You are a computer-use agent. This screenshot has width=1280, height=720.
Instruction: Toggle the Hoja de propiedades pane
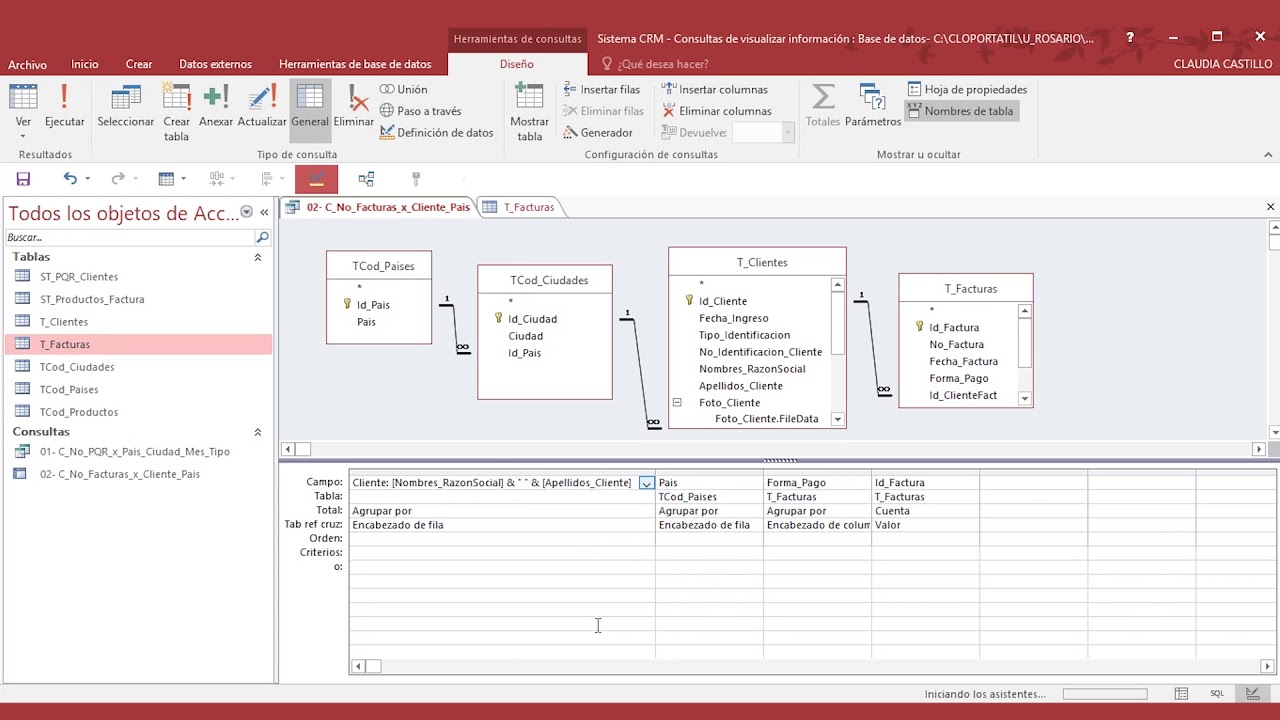pyautogui.click(x=967, y=89)
